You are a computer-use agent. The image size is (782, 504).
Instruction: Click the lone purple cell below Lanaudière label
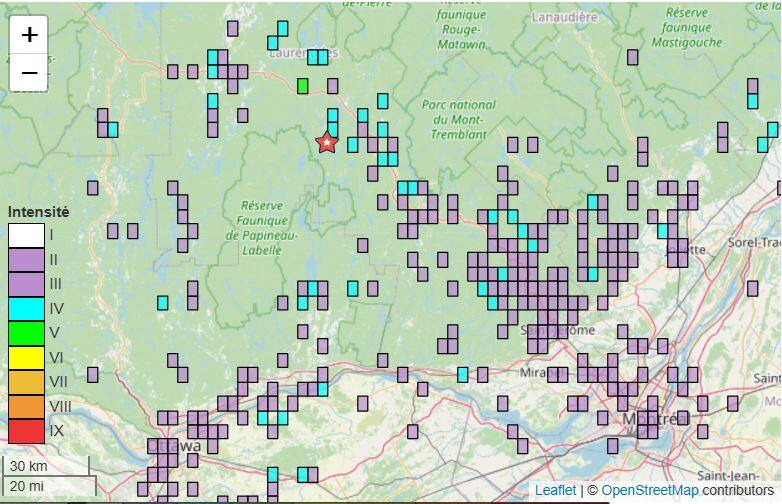tap(632, 58)
